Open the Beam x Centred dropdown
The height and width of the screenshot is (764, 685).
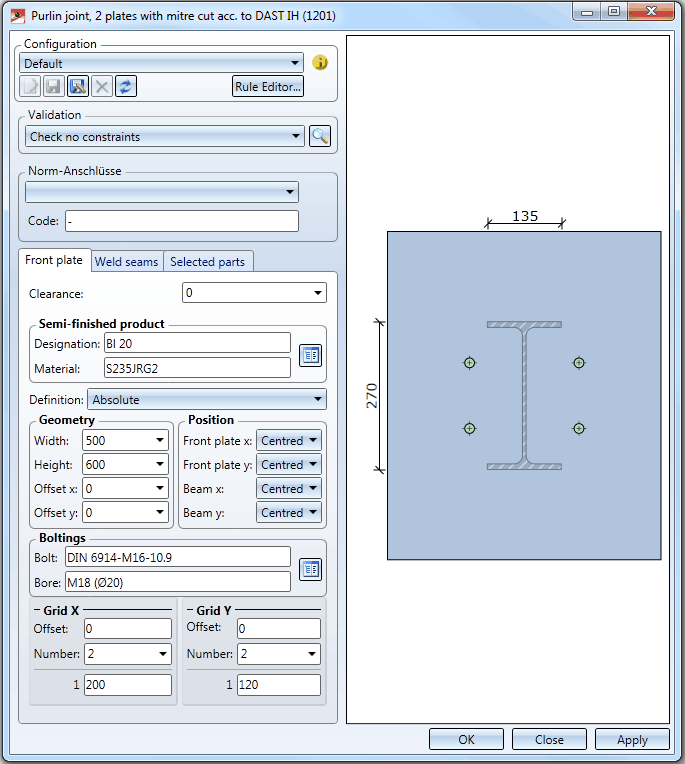pyautogui.click(x=289, y=488)
